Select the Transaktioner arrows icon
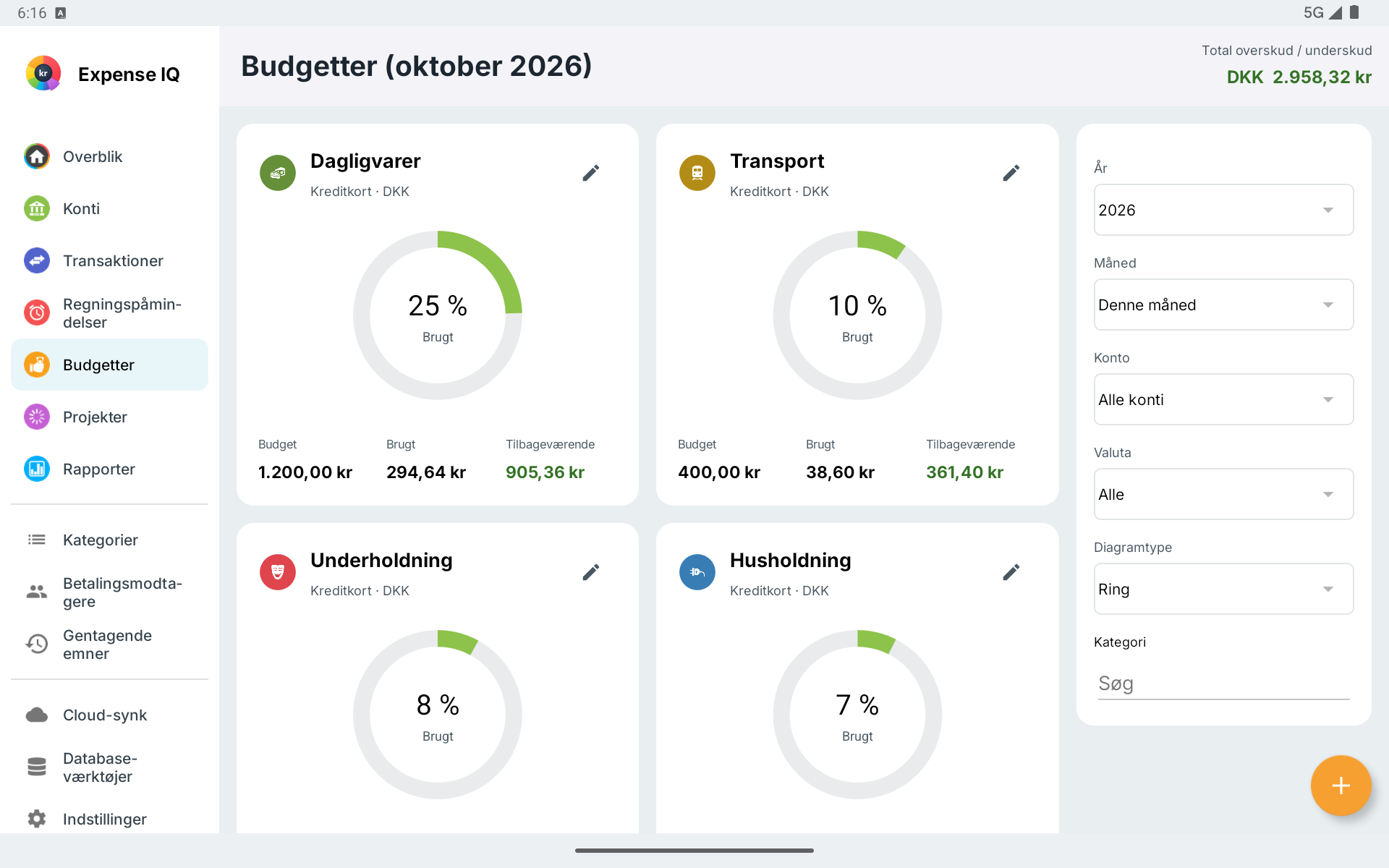 coord(37,260)
